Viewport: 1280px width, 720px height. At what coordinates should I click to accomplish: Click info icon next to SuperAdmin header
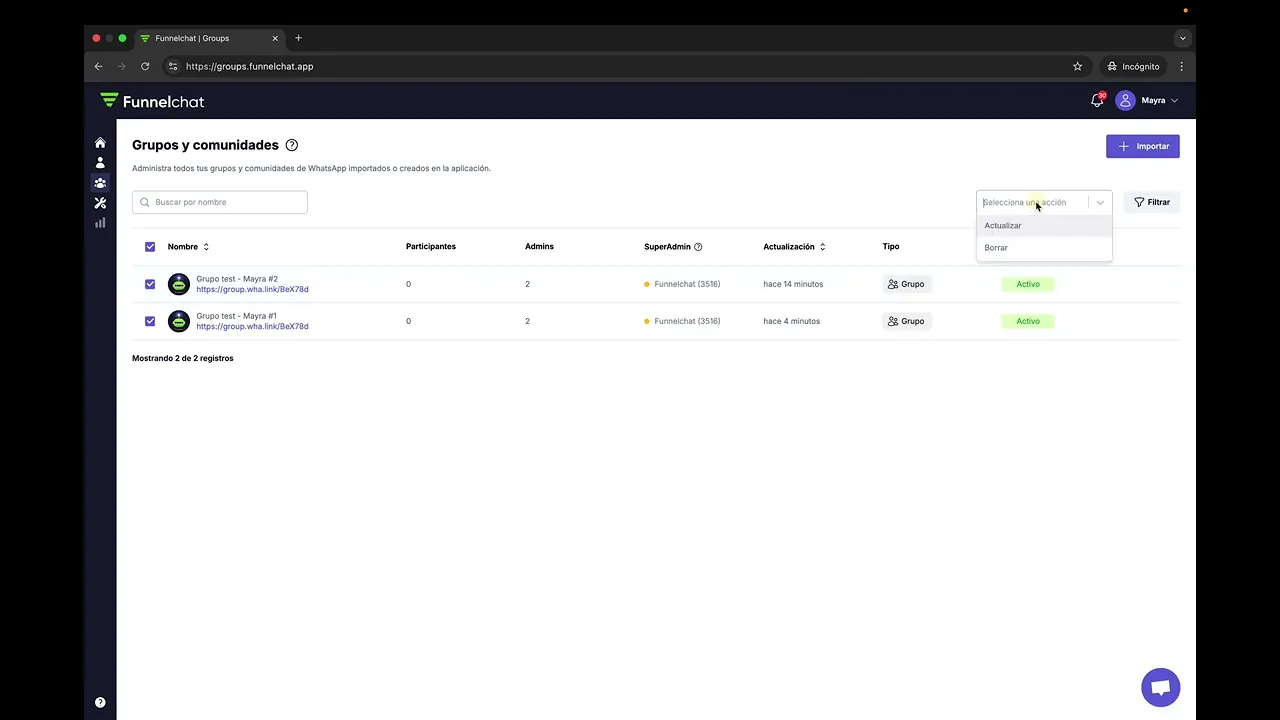coord(698,247)
